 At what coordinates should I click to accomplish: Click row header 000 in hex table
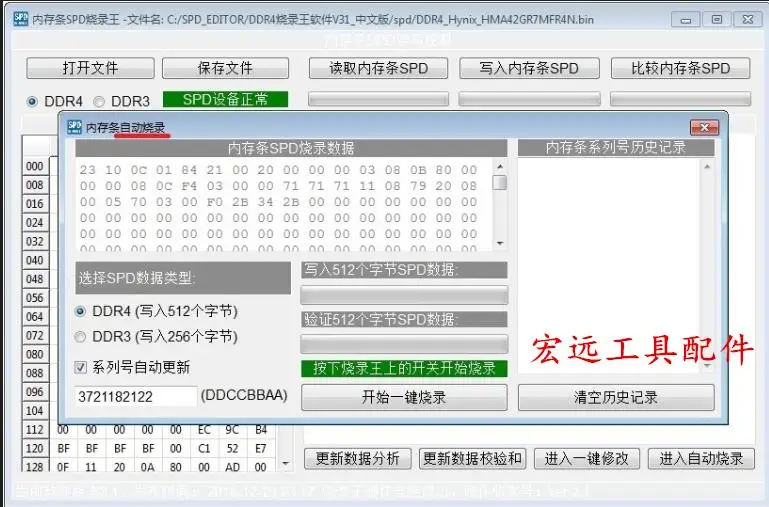(35, 166)
